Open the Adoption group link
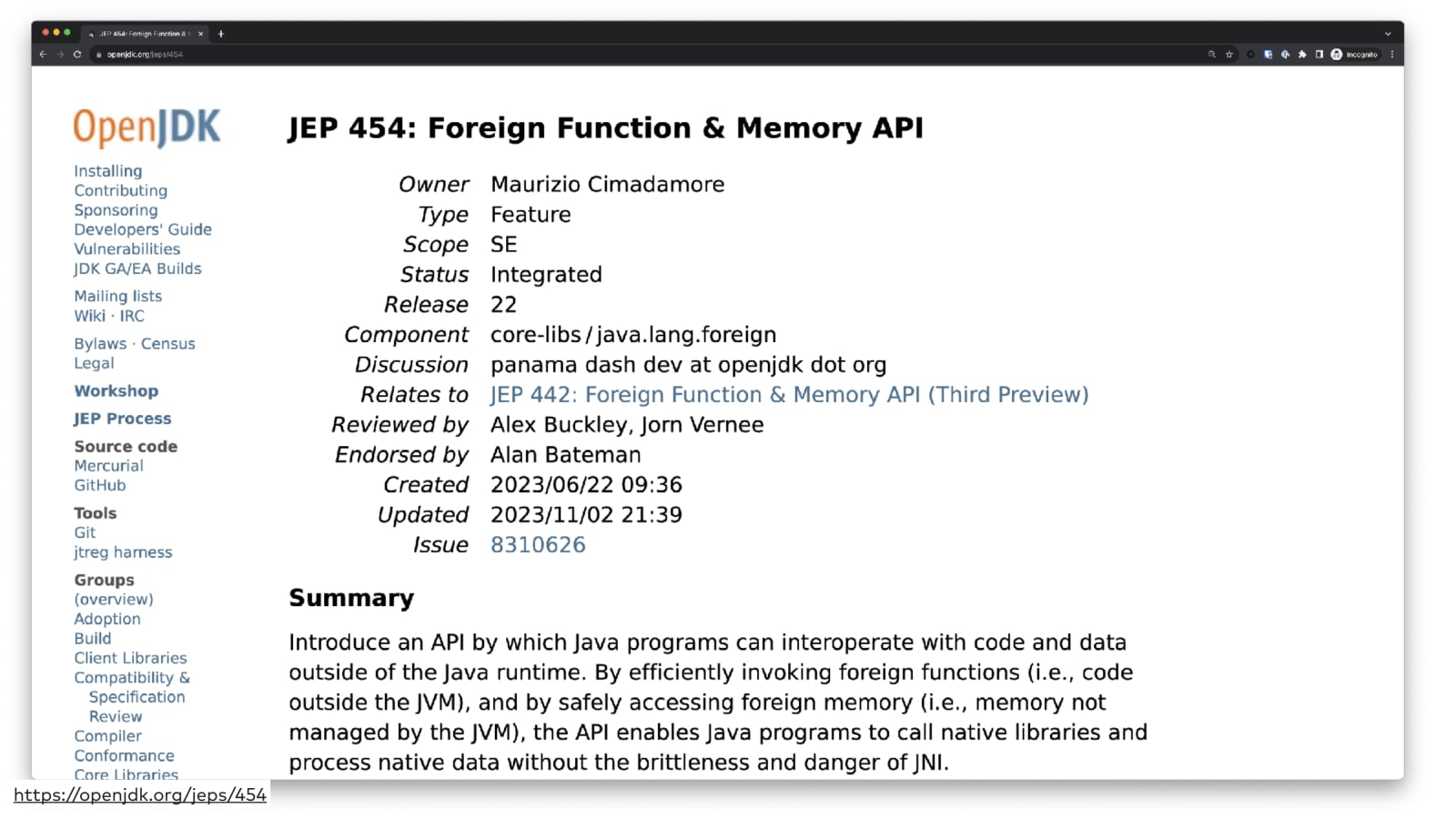Screen dimensions: 1456x819 tap(107, 619)
